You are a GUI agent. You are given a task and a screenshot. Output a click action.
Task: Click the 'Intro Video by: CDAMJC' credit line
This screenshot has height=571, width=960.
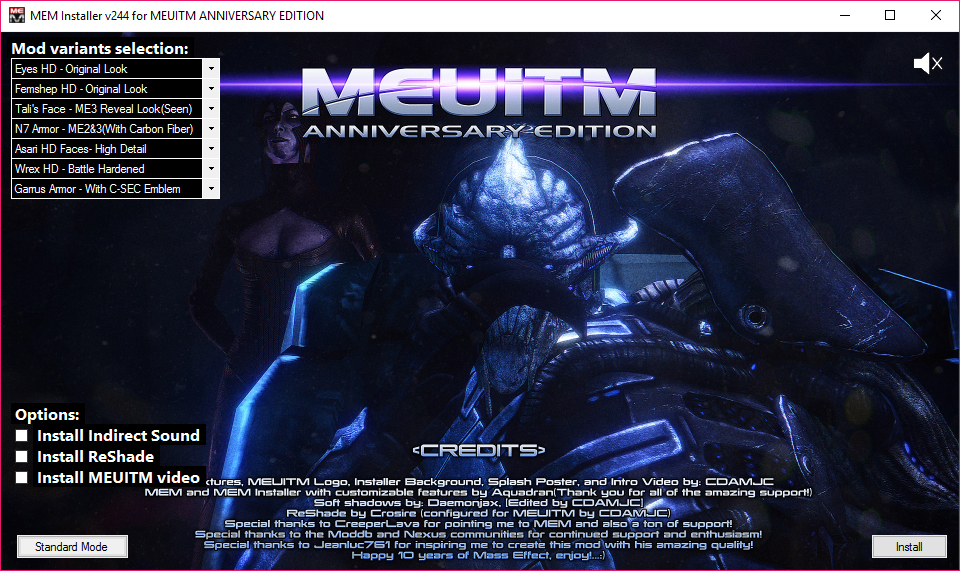[490, 482]
